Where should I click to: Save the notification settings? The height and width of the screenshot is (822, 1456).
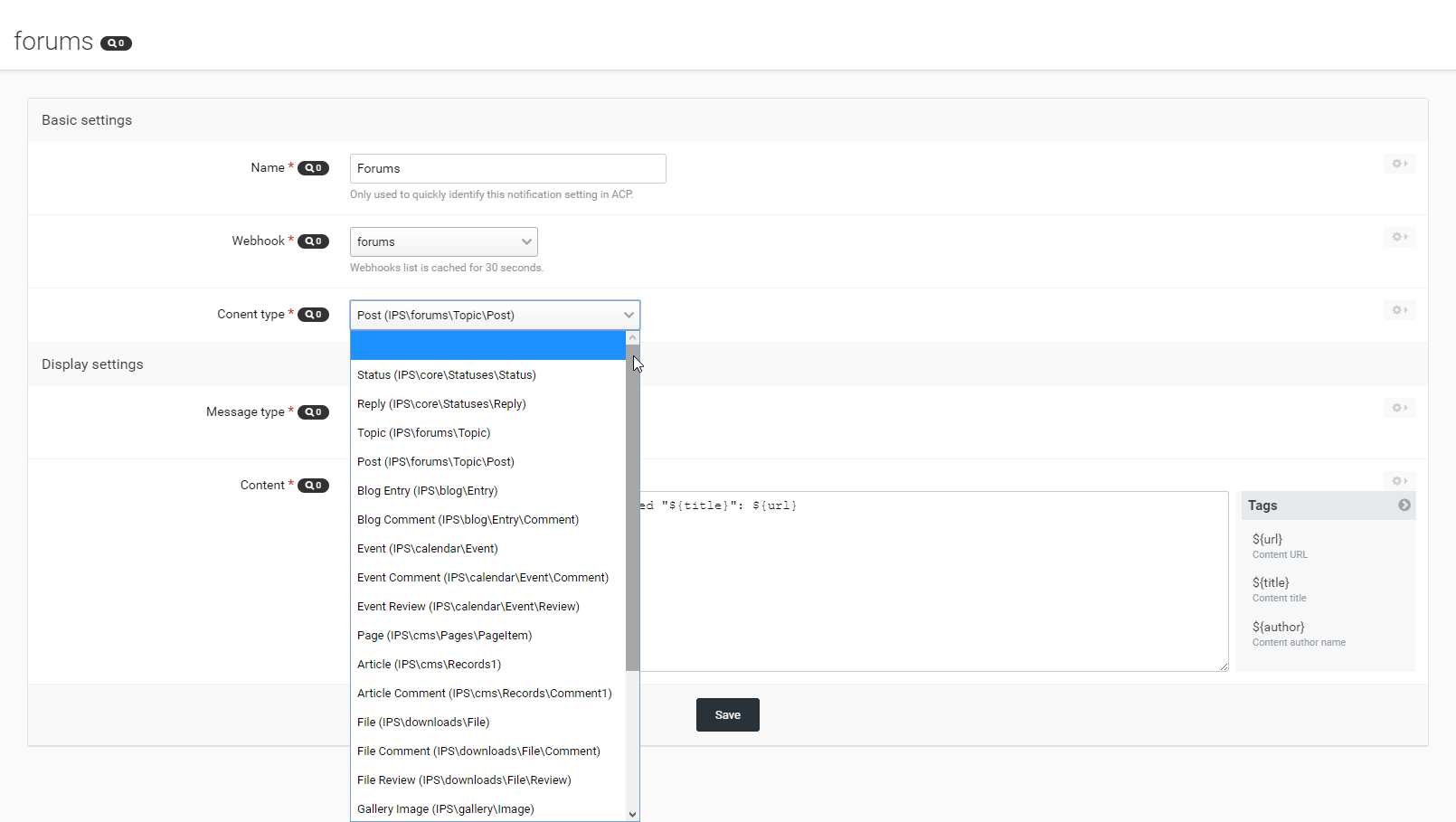tap(727, 715)
